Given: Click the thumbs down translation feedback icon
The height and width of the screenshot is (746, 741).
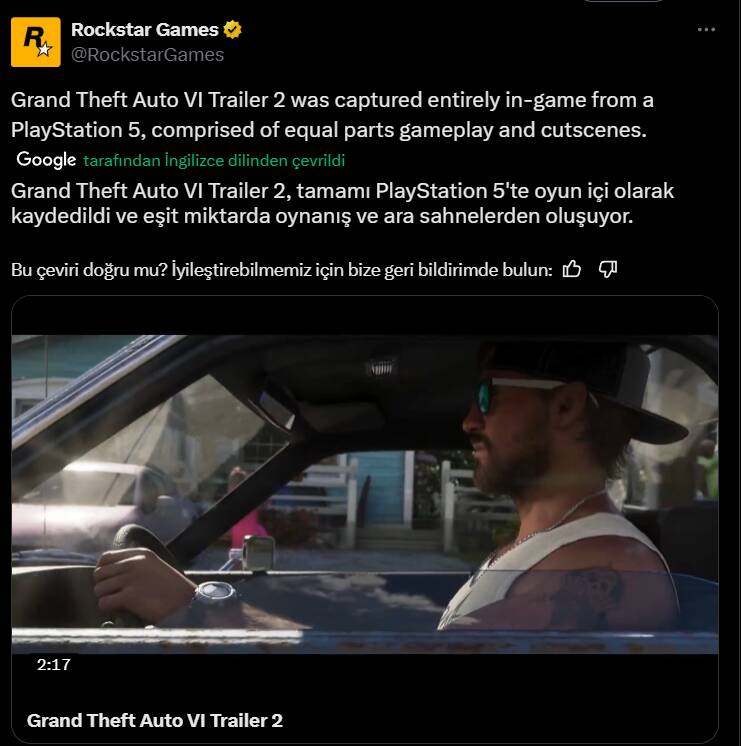Looking at the screenshot, I should click(607, 269).
